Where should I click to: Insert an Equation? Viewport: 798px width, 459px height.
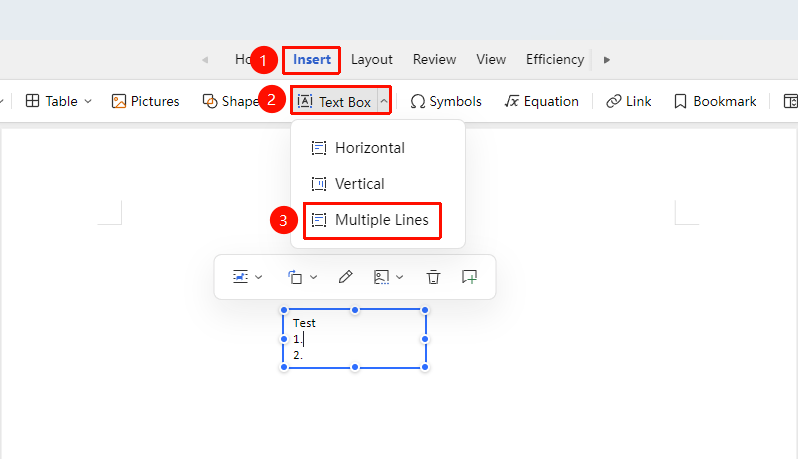click(542, 101)
